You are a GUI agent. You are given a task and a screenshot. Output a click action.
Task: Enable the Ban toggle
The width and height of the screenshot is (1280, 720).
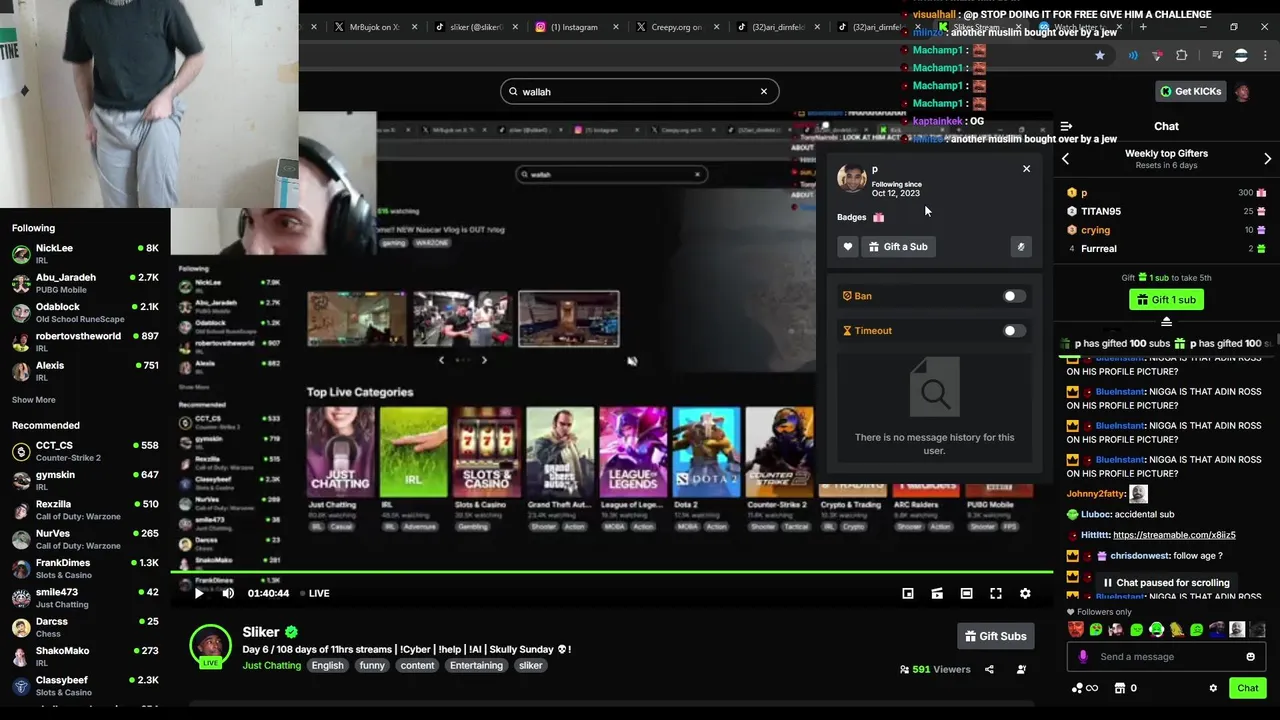pos(1014,296)
